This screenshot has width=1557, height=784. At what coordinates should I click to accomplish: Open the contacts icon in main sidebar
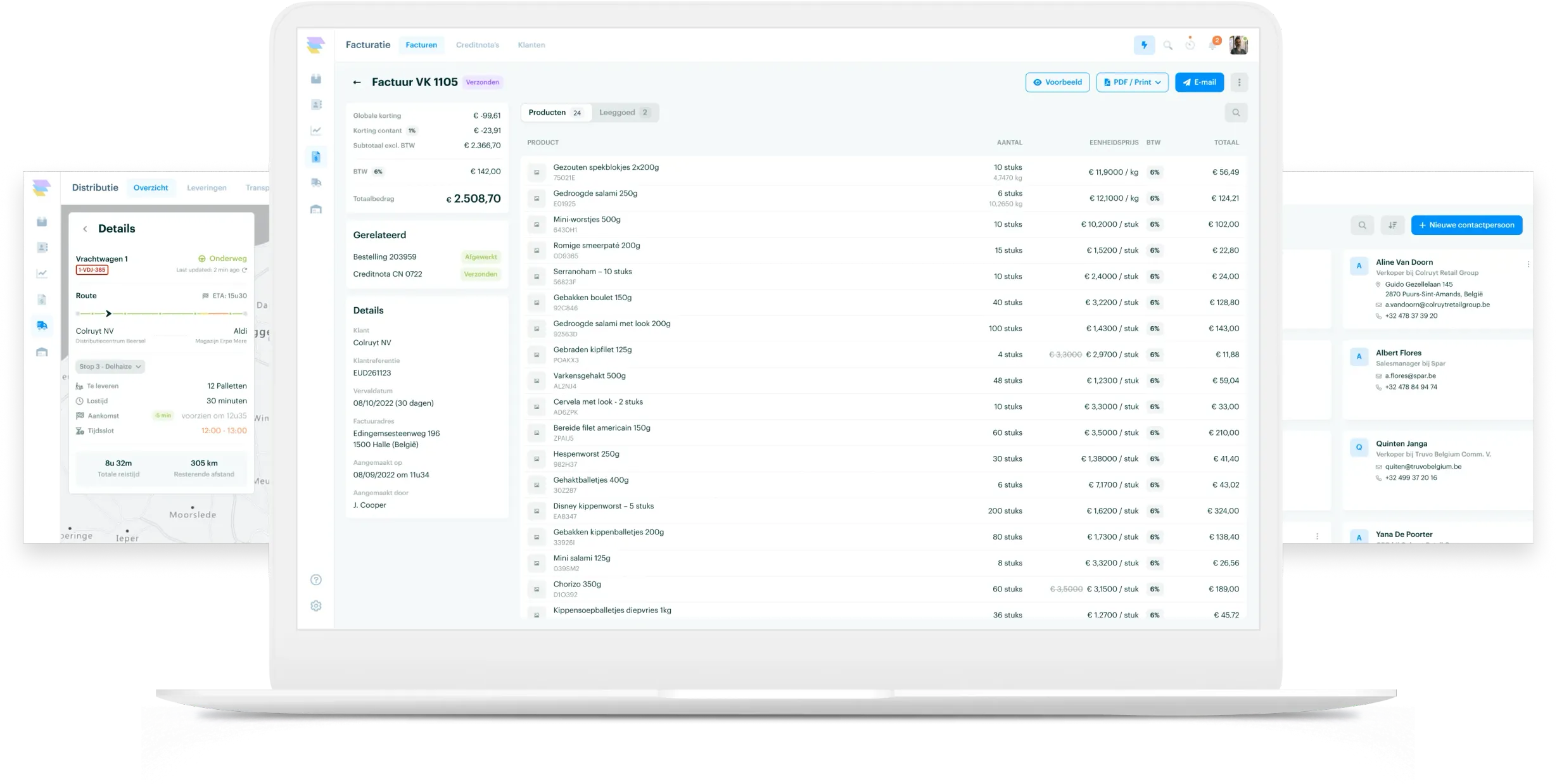[x=316, y=104]
